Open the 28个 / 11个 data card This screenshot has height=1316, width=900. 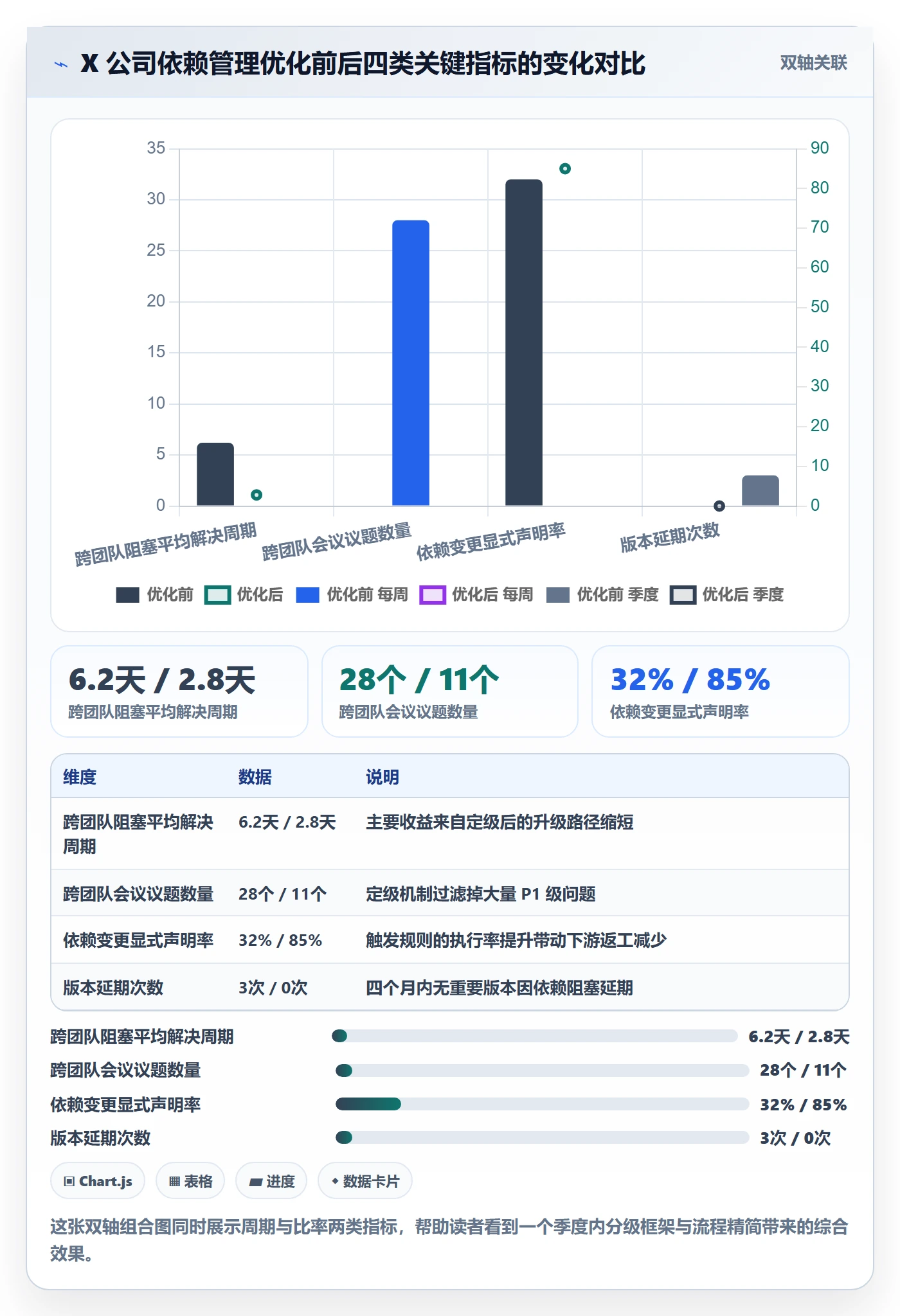450,691
